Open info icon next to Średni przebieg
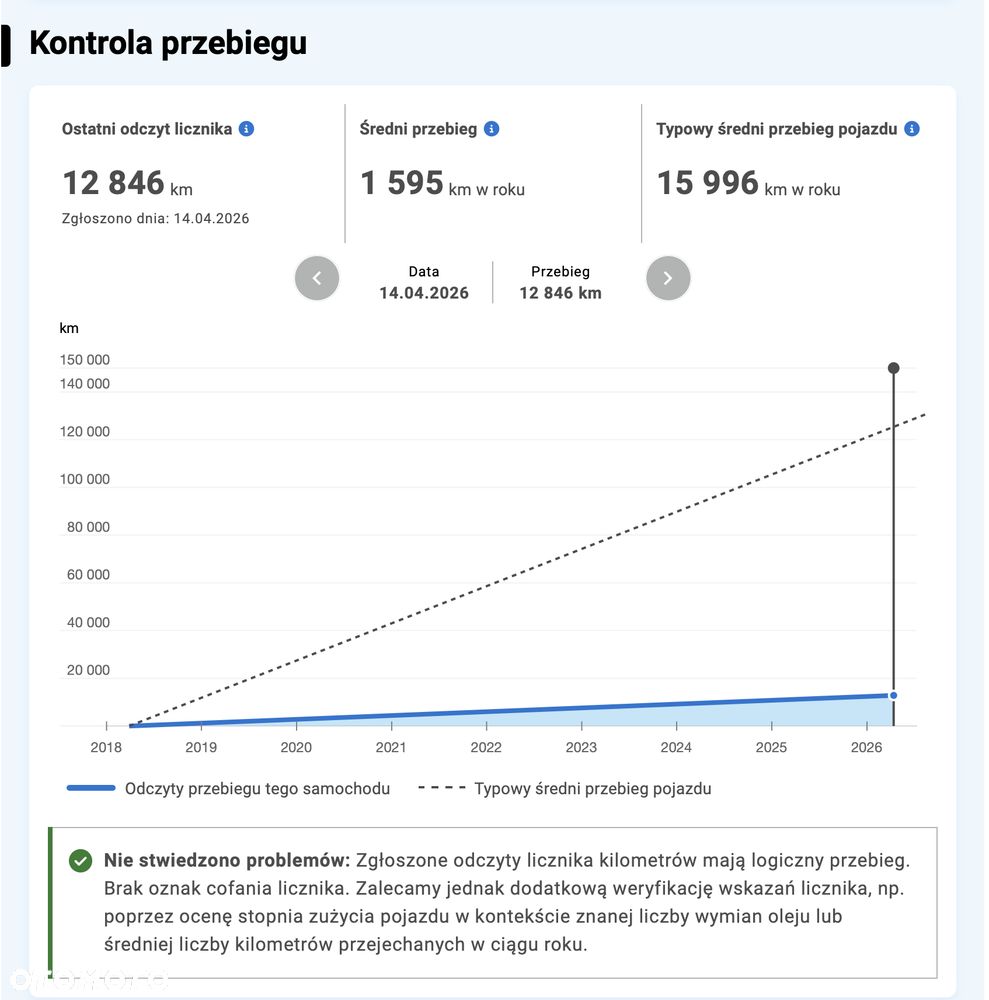 (492, 129)
